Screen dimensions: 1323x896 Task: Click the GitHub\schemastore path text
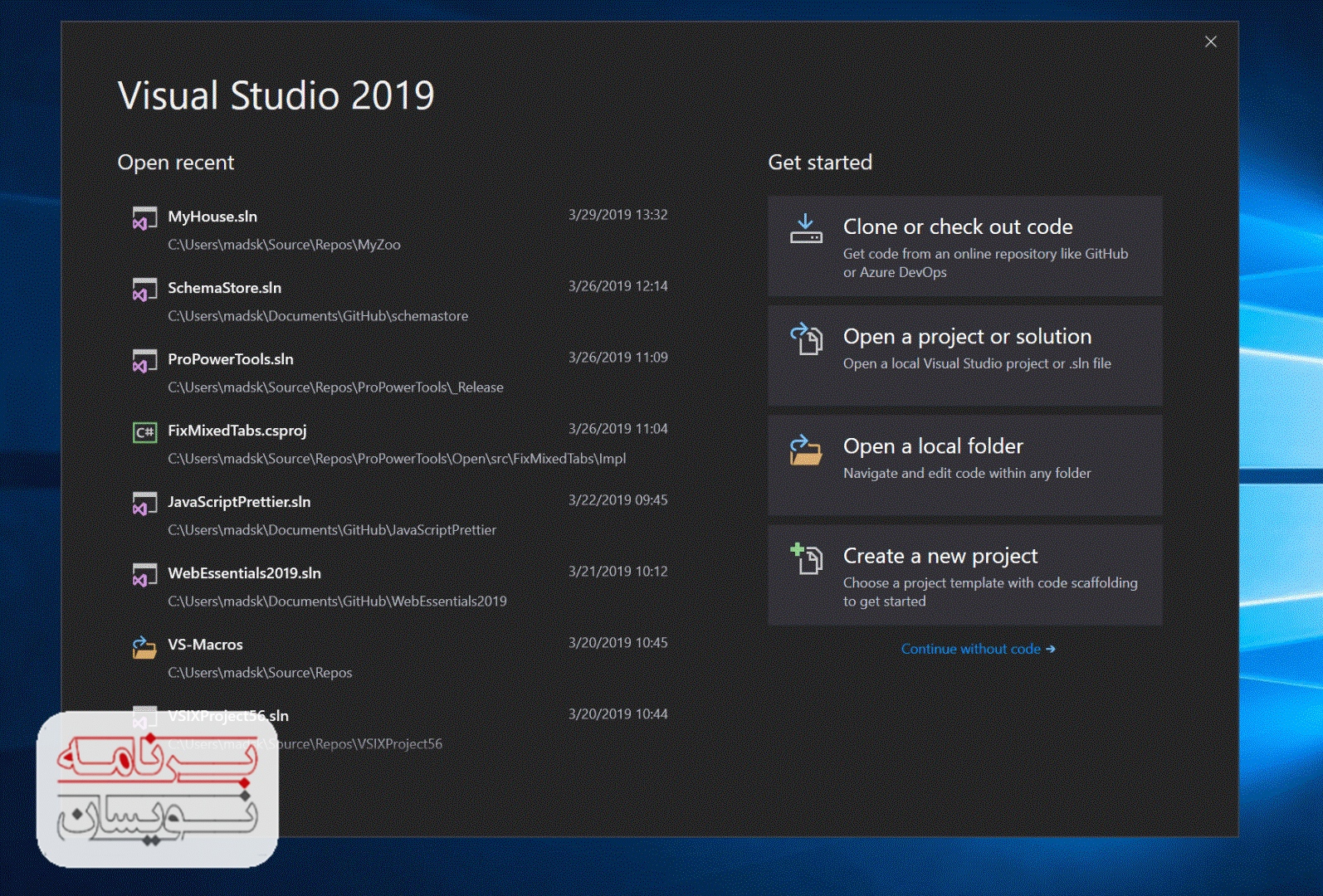[318, 316]
